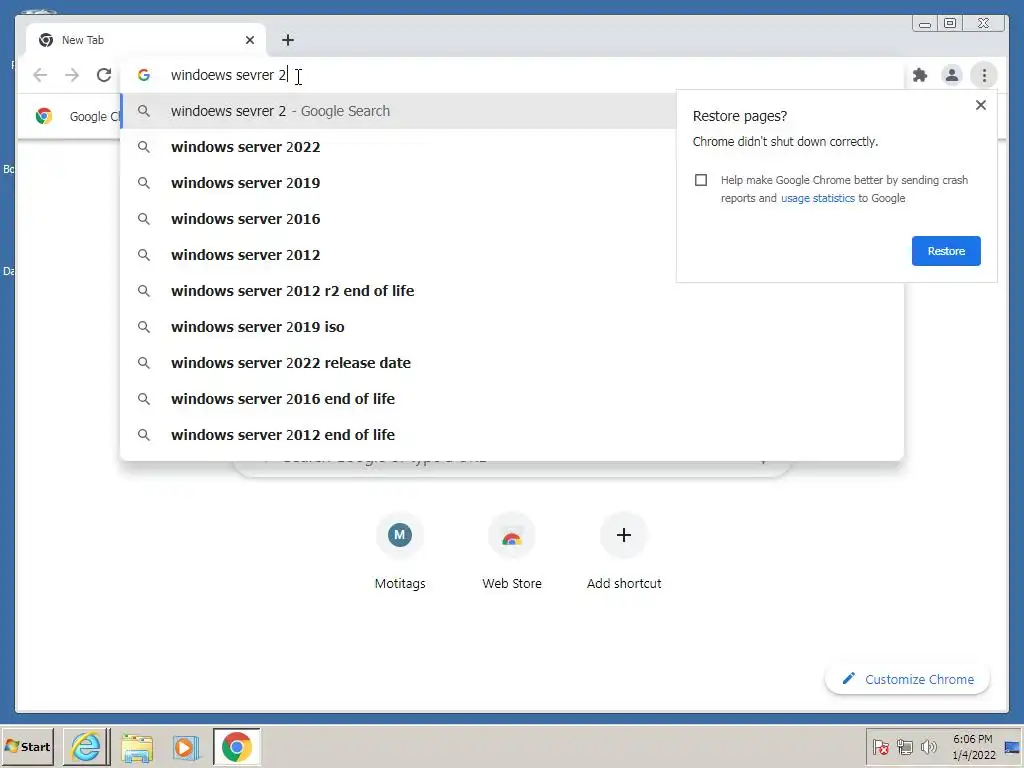1024x768 pixels.
Task: Choose 'windows server 2019' suggestion
Action: point(398,183)
